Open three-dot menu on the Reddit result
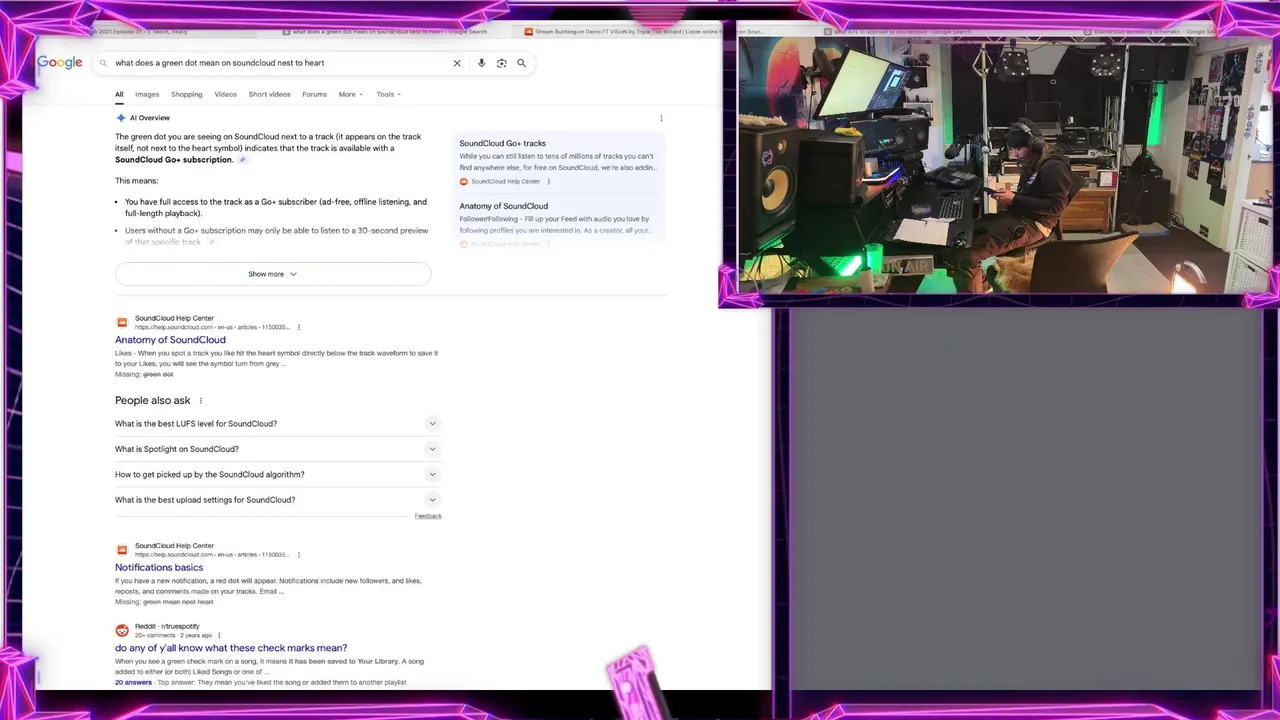Image resolution: width=1280 pixels, height=720 pixels. tap(218, 635)
